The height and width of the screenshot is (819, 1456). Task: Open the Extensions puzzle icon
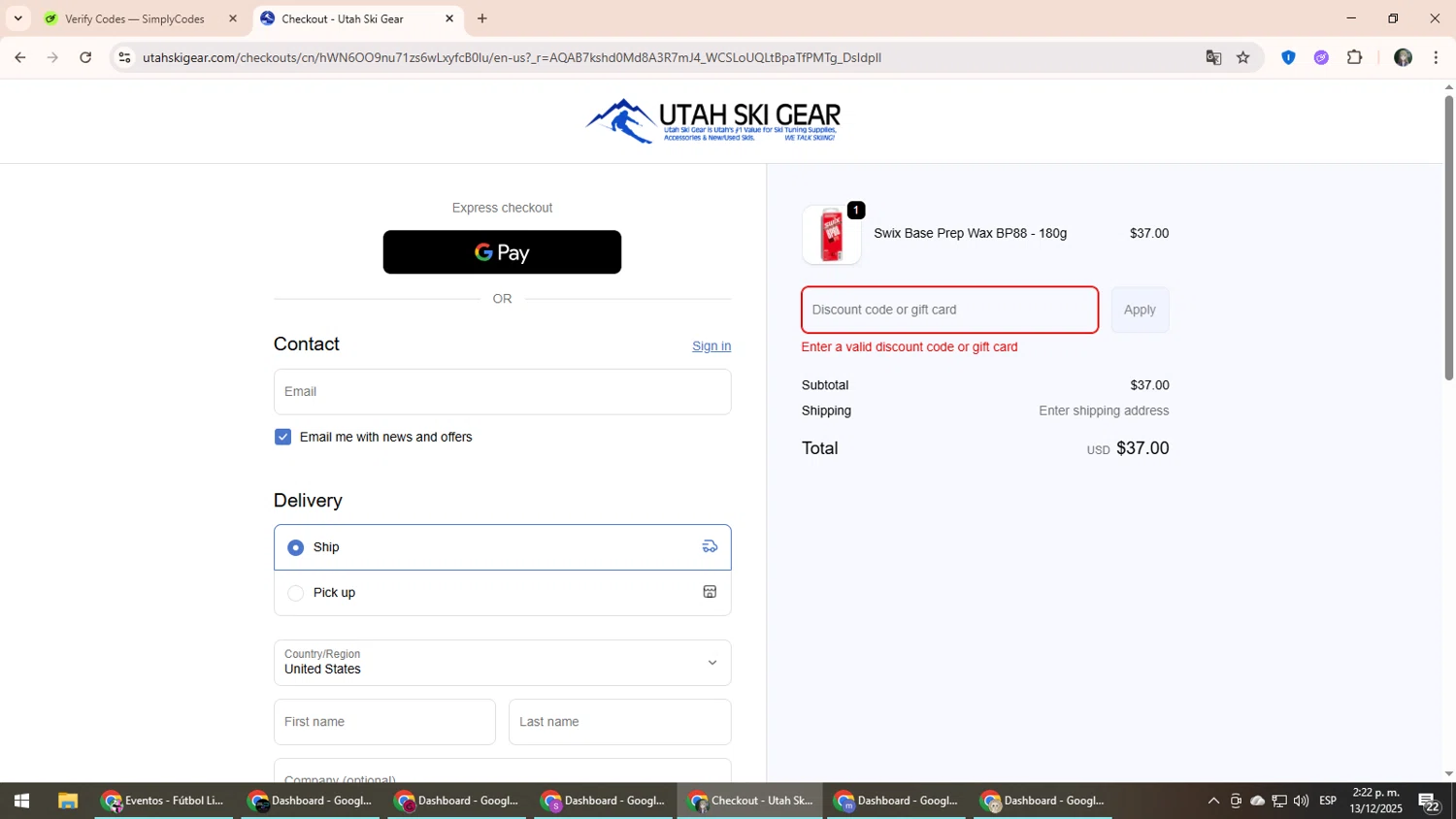tap(1354, 57)
